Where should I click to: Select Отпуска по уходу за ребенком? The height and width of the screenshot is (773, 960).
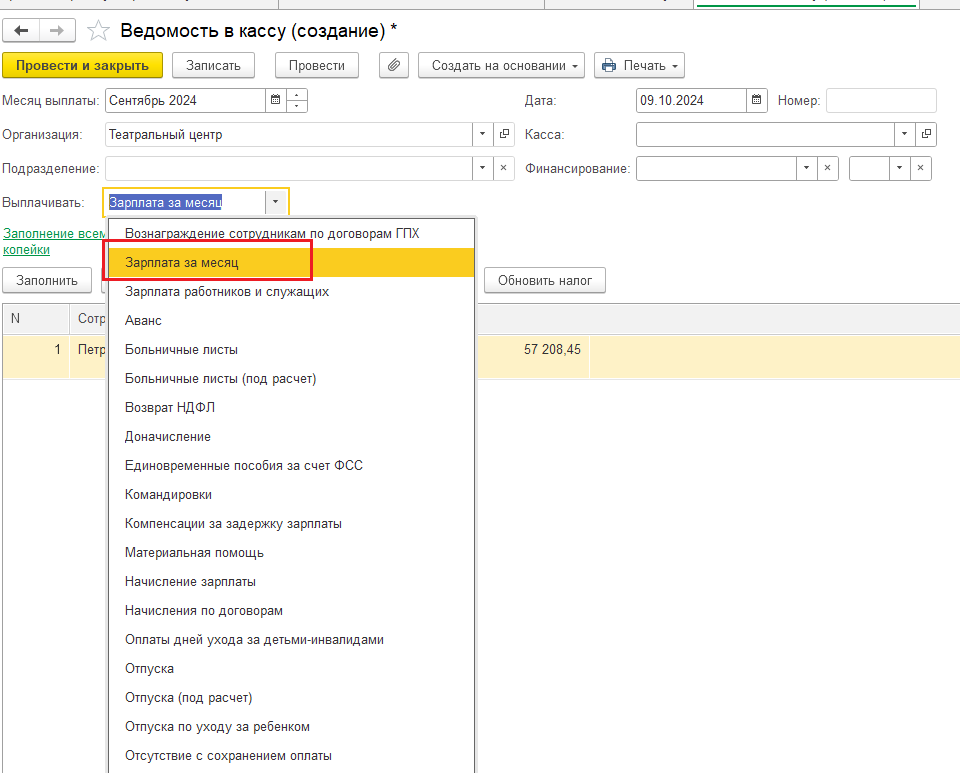(291, 726)
